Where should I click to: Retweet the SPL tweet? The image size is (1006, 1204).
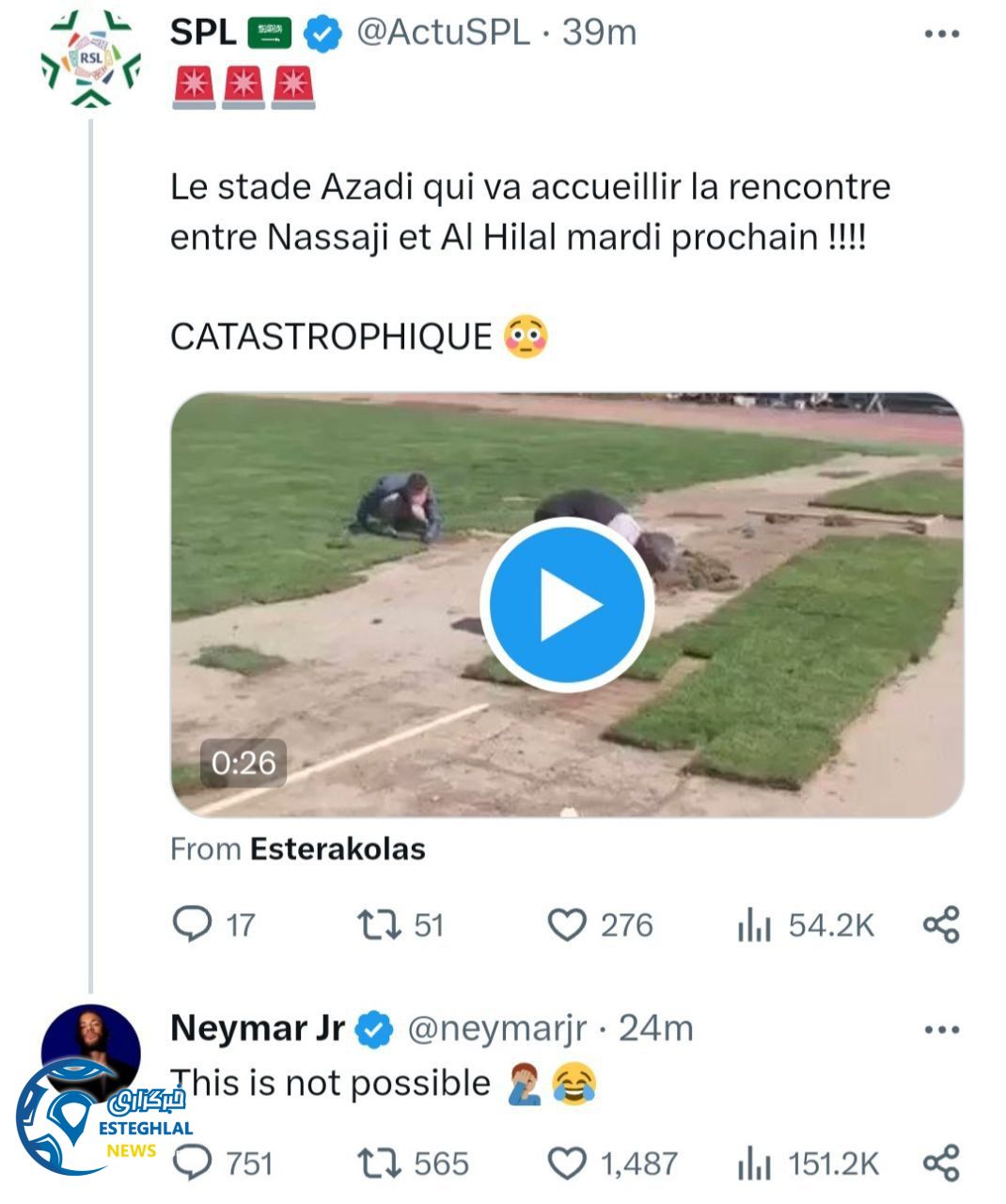(379, 925)
